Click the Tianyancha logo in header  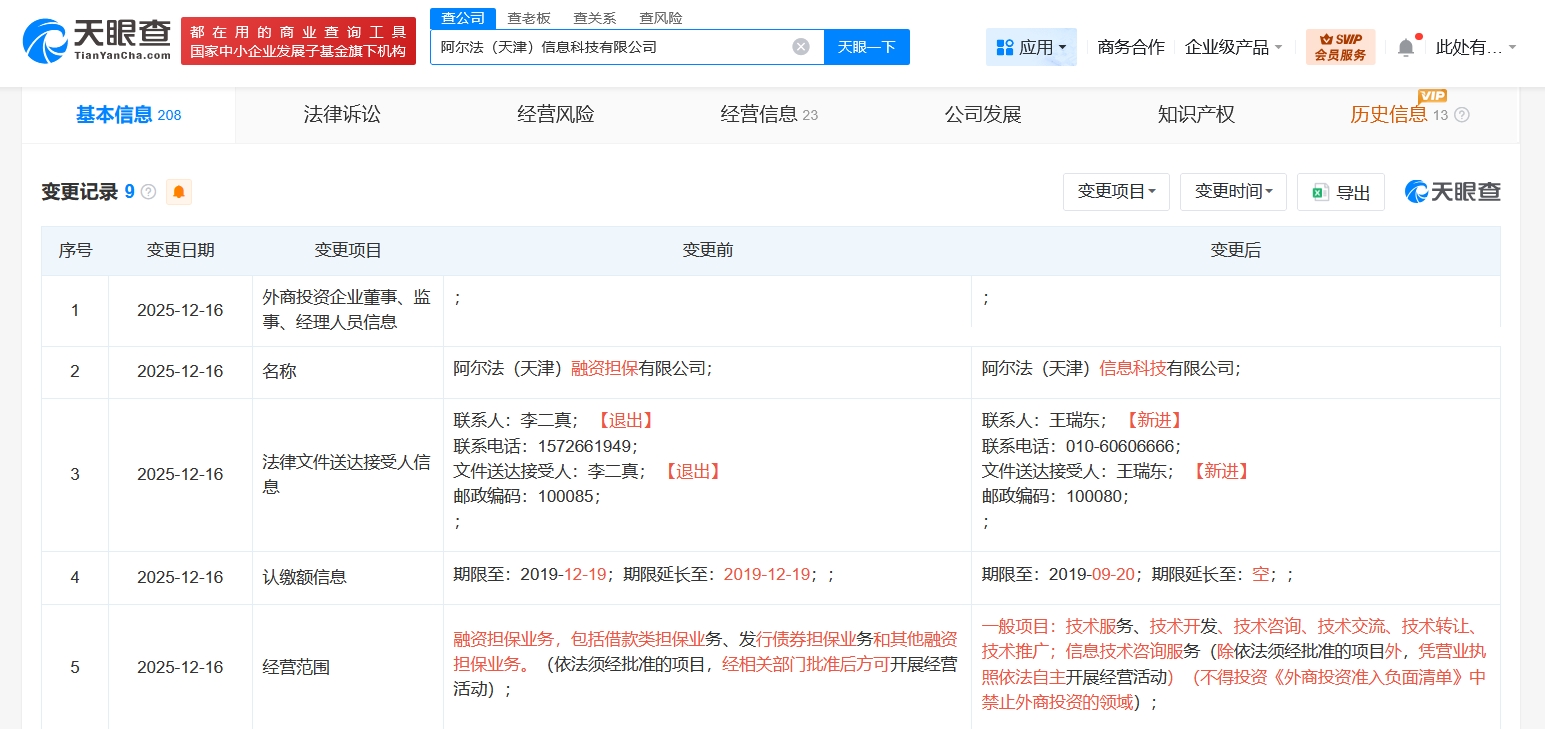(96, 42)
